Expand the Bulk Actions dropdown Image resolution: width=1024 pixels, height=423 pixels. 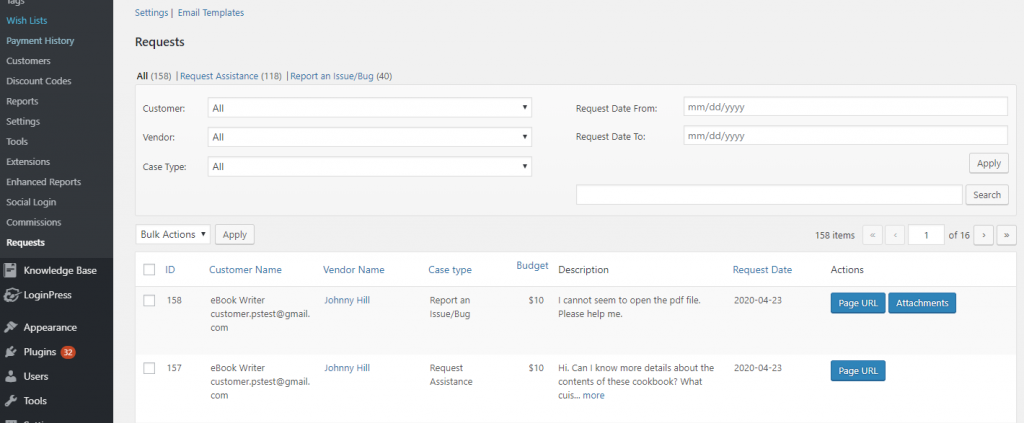pos(173,234)
